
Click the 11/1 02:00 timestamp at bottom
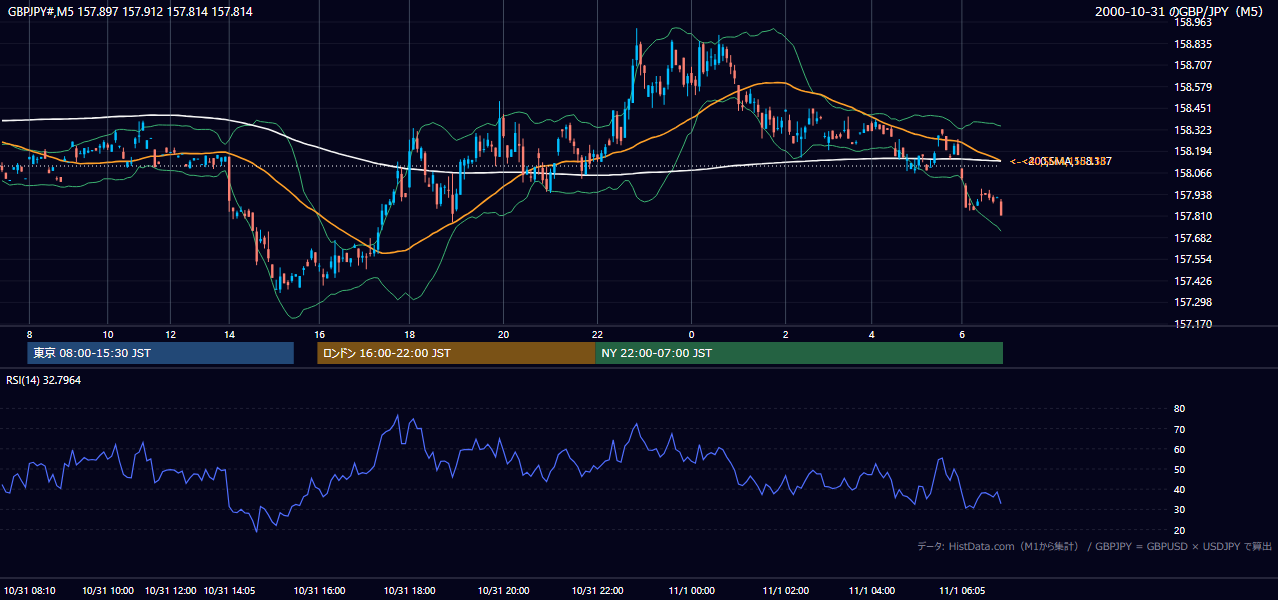pyautogui.click(x=785, y=591)
